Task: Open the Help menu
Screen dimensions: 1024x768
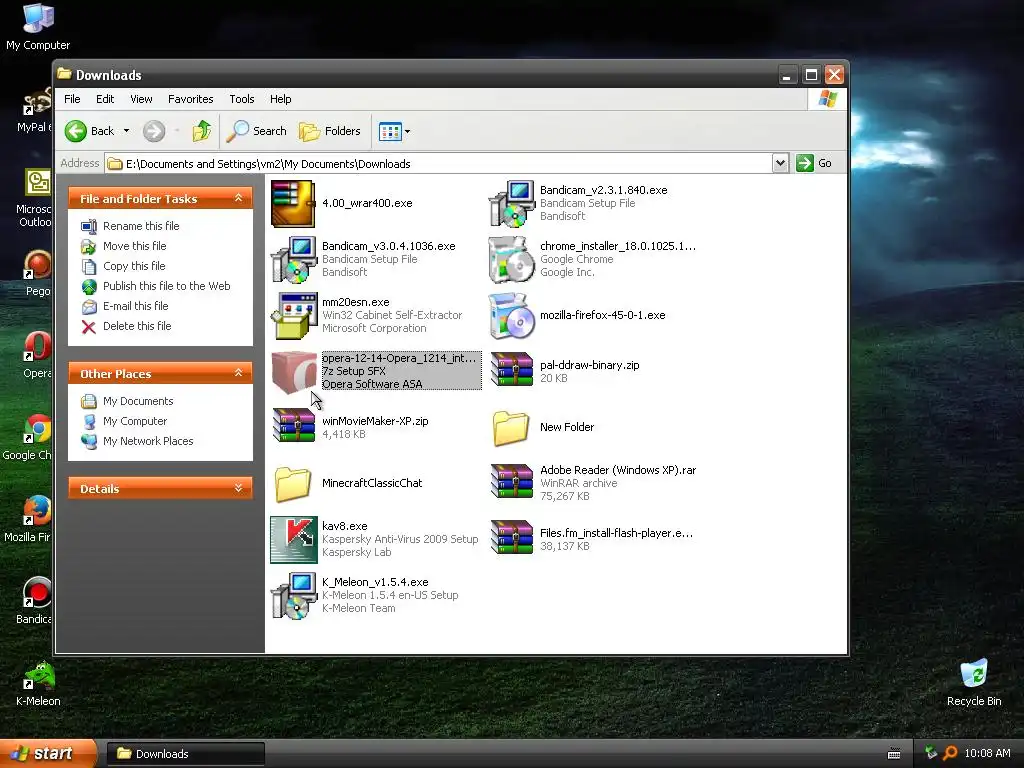Action: point(281,99)
